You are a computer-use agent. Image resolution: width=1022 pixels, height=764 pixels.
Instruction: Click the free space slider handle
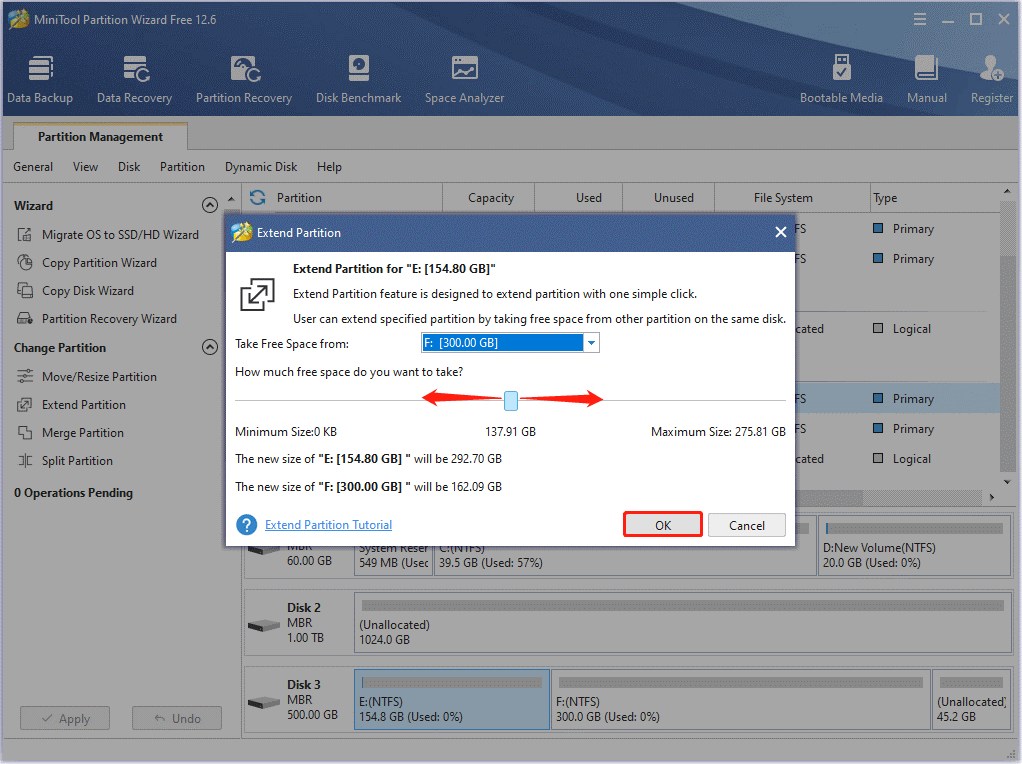[x=511, y=401]
